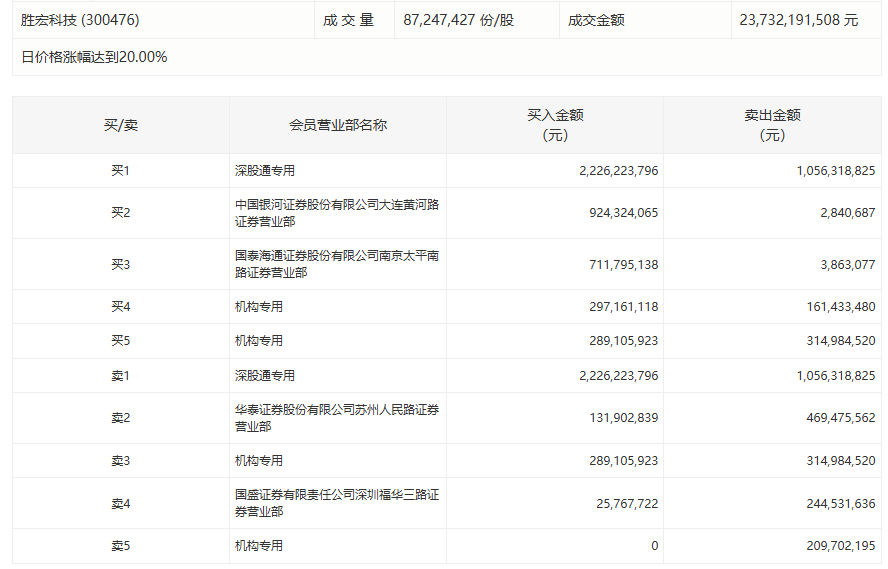This screenshot has width=888, height=569.
Task: Click 深股通专用 in the 卖1 row
Action: pos(265,375)
